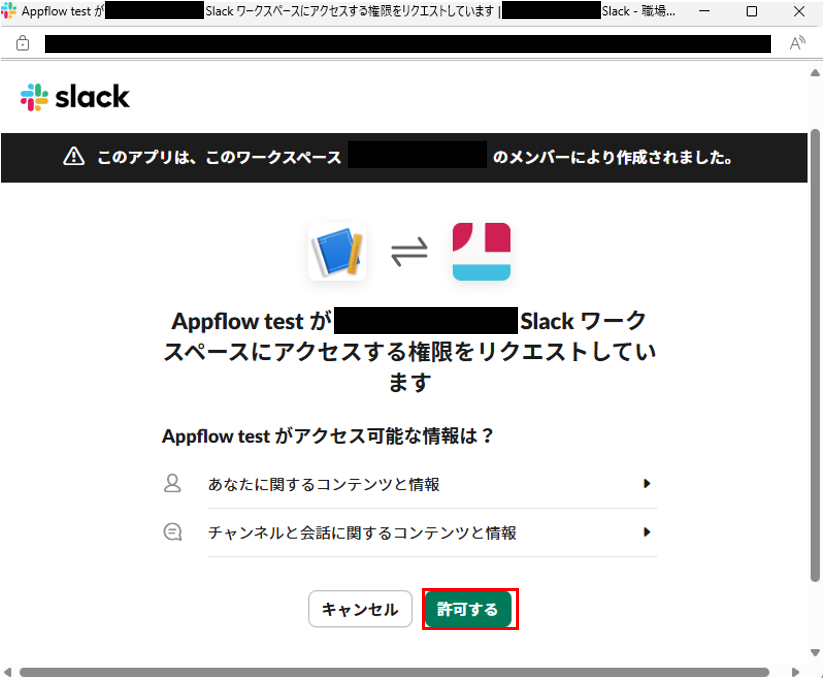Click the workspace icon with red and blue
The image size is (829, 684).
pos(482,252)
